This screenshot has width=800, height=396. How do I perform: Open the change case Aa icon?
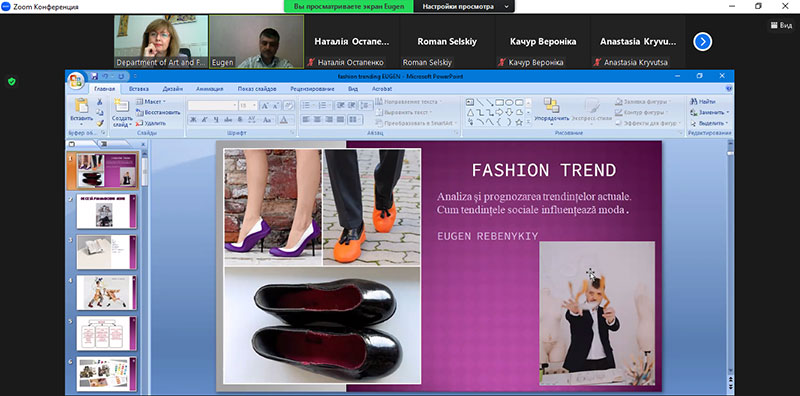[267, 119]
